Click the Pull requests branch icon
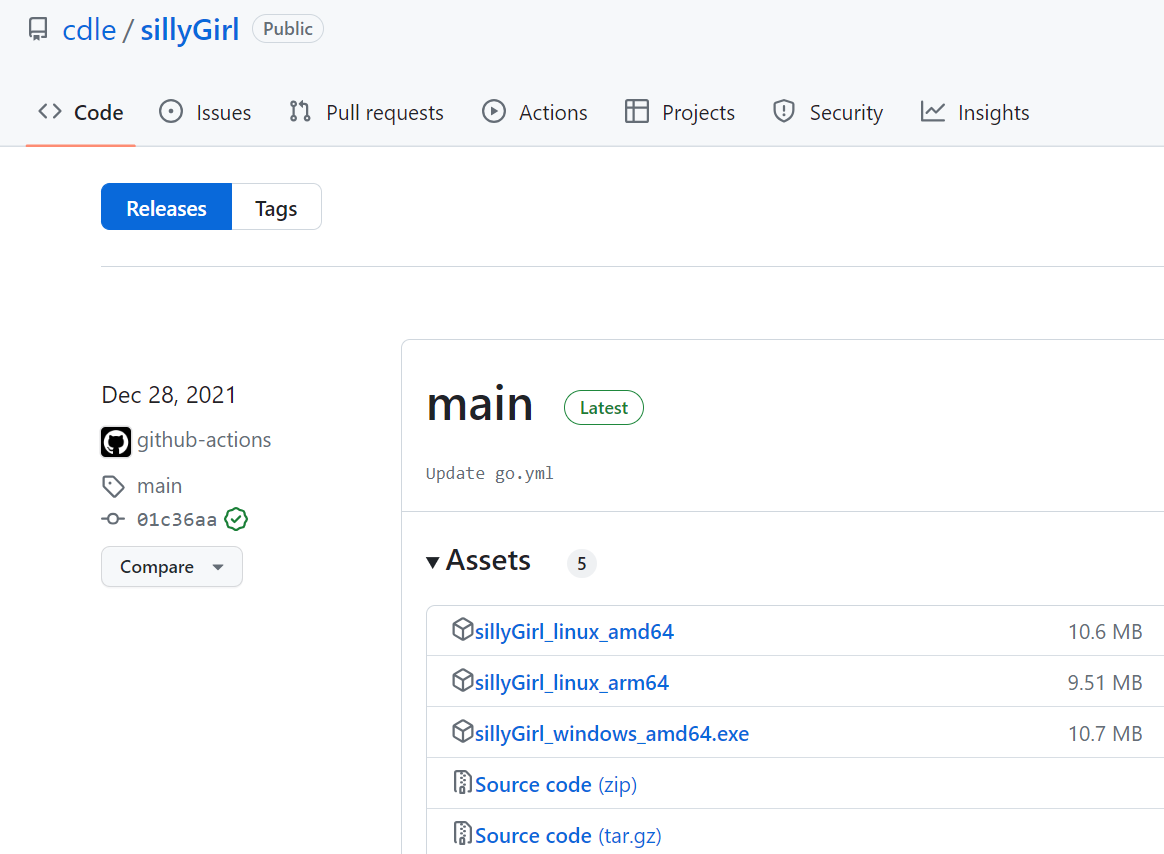 pyautogui.click(x=300, y=111)
